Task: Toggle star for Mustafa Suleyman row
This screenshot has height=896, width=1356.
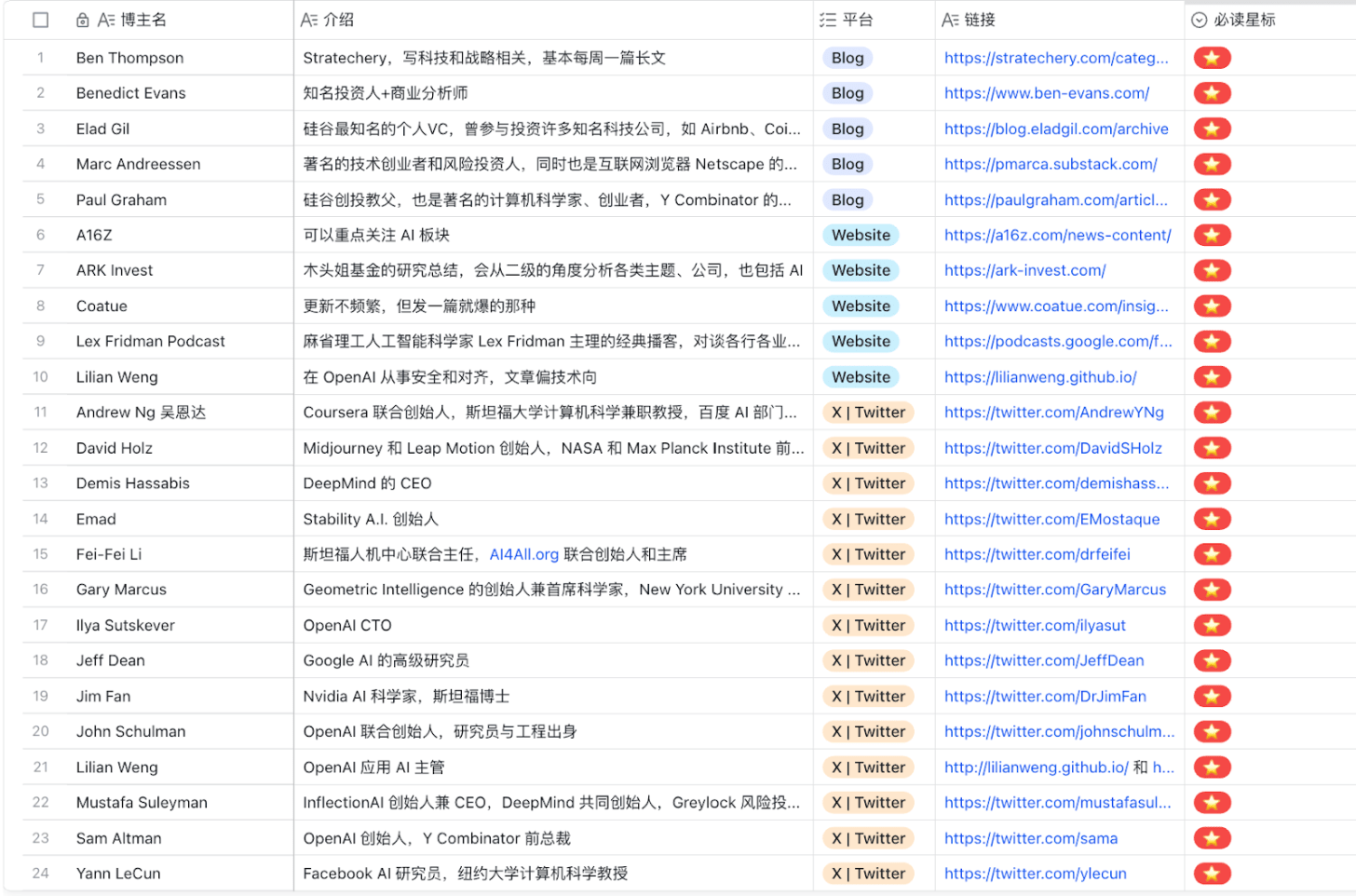Action: (1212, 803)
